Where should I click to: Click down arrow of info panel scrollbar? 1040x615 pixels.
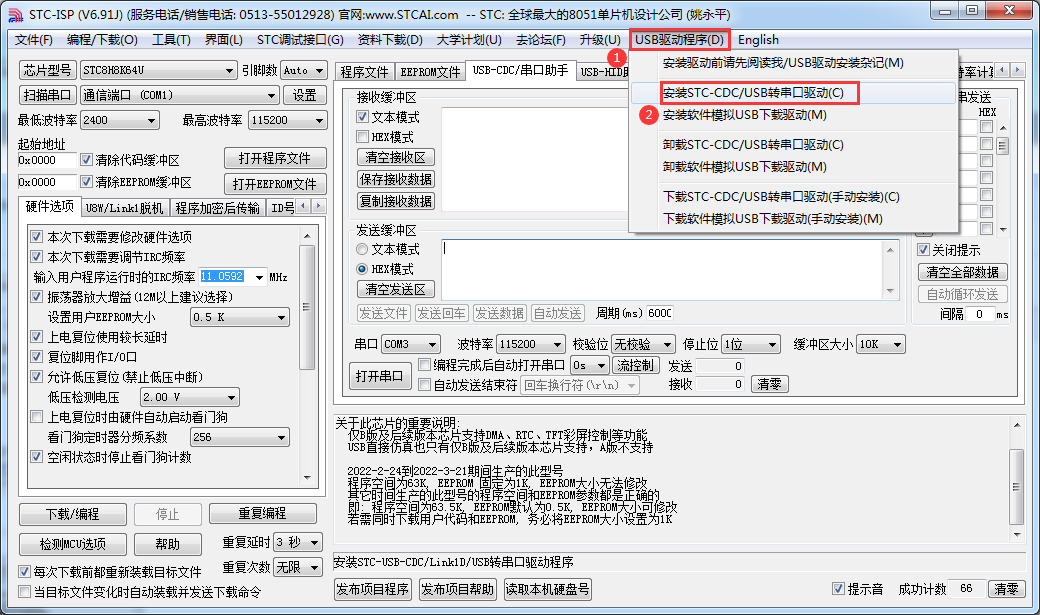[1016, 535]
